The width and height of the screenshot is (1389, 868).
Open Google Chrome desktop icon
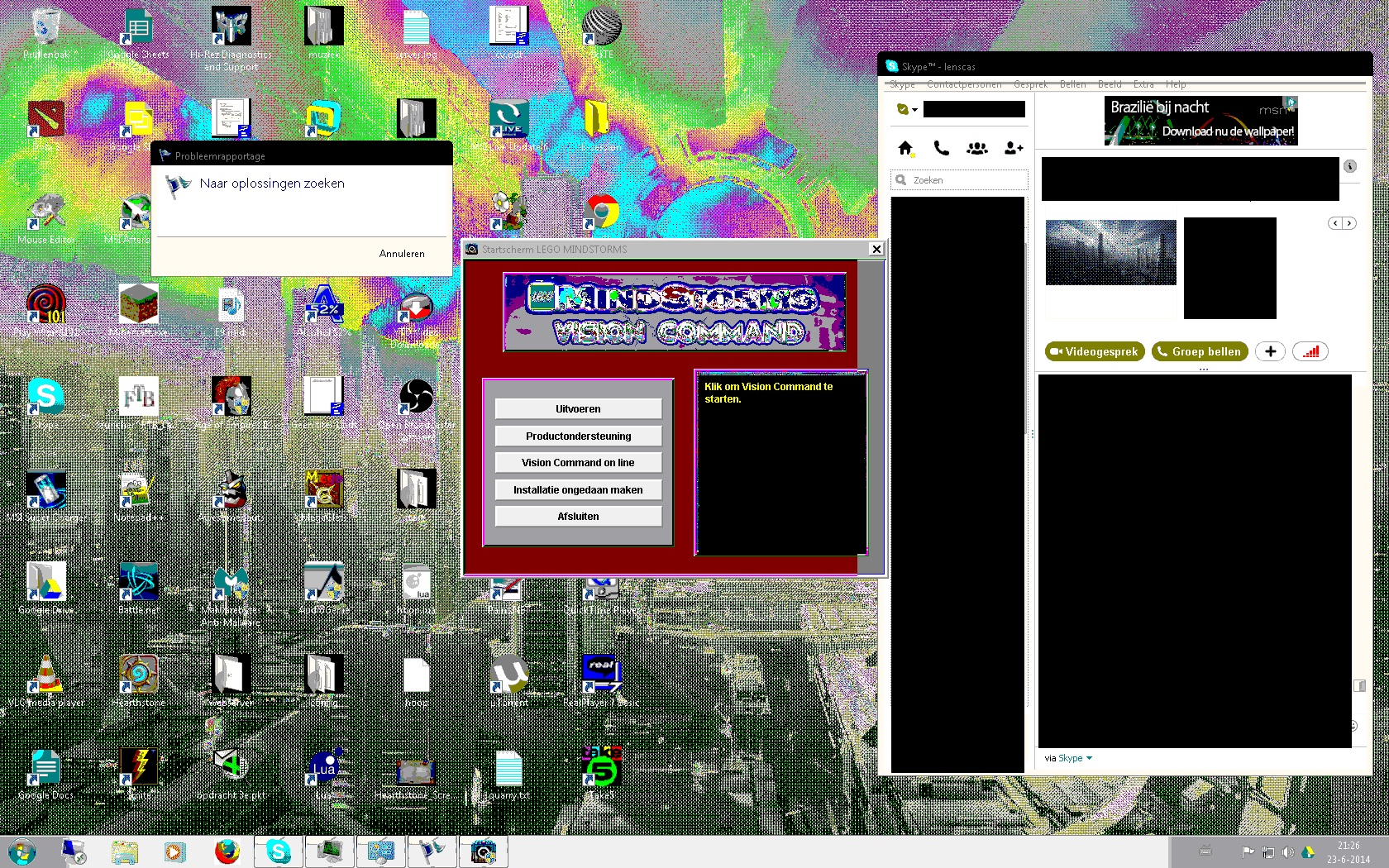click(602, 213)
